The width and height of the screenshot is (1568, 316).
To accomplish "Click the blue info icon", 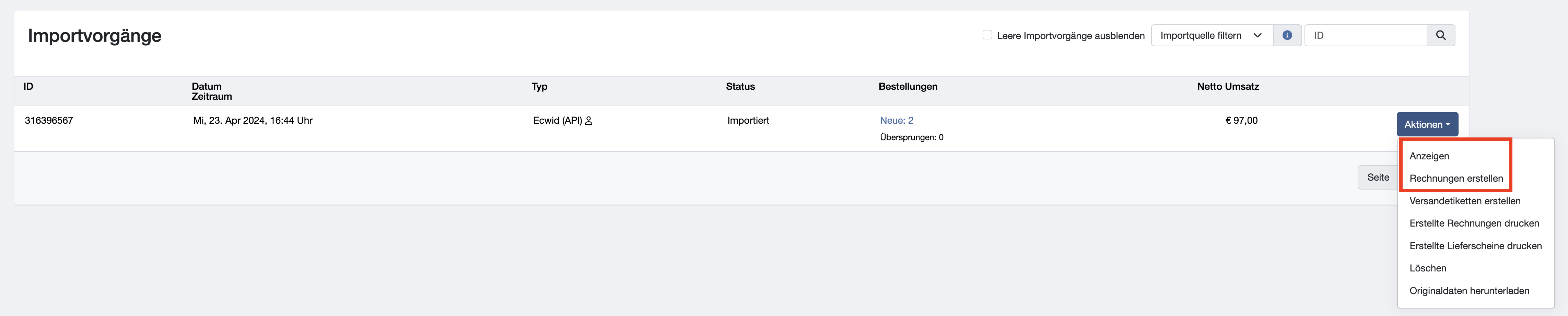I will click(x=1287, y=35).
